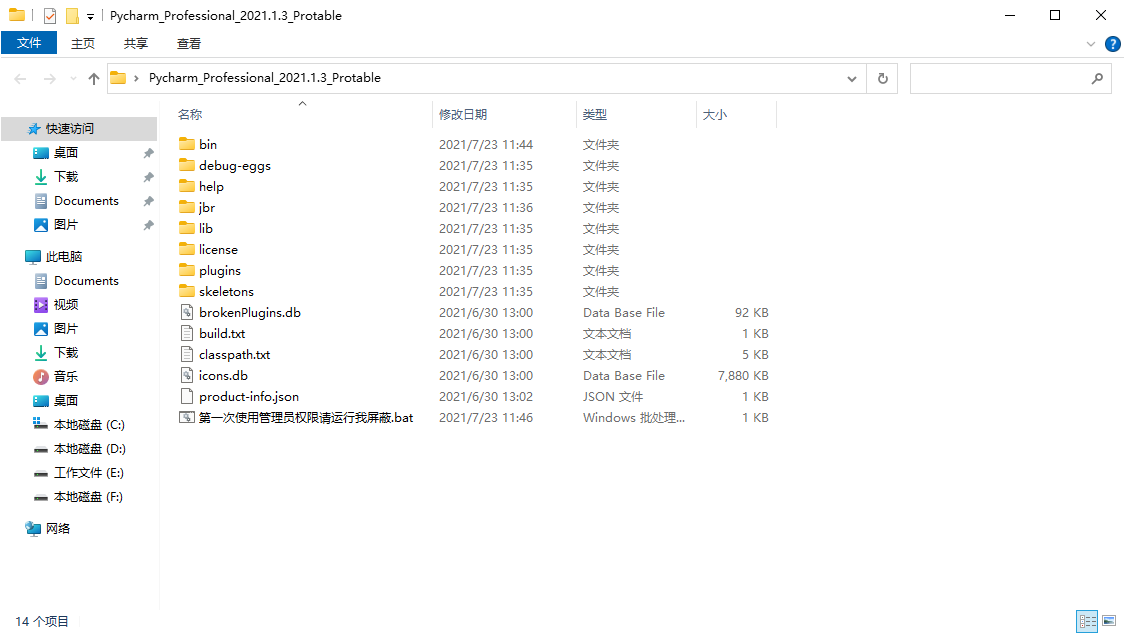Open the 文件 menu
The width and height of the screenshot is (1125, 634).
pos(29,43)
